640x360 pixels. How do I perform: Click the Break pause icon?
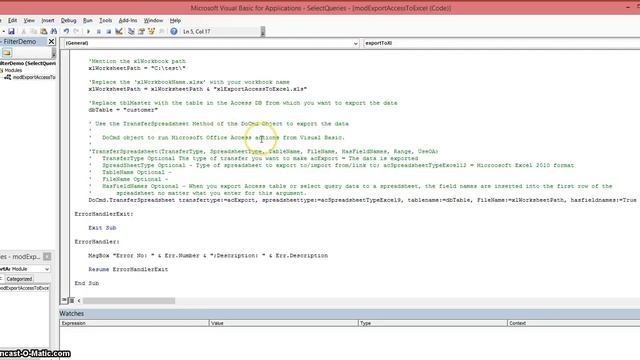pos(99,31)
